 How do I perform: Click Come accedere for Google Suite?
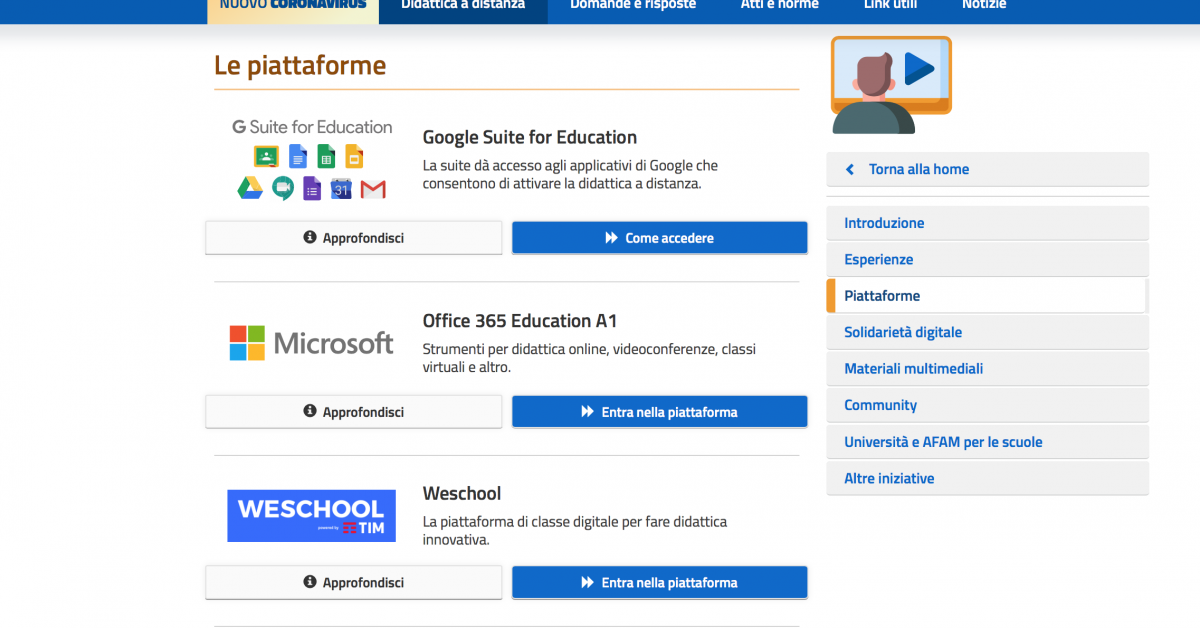[x=660, y=238]
